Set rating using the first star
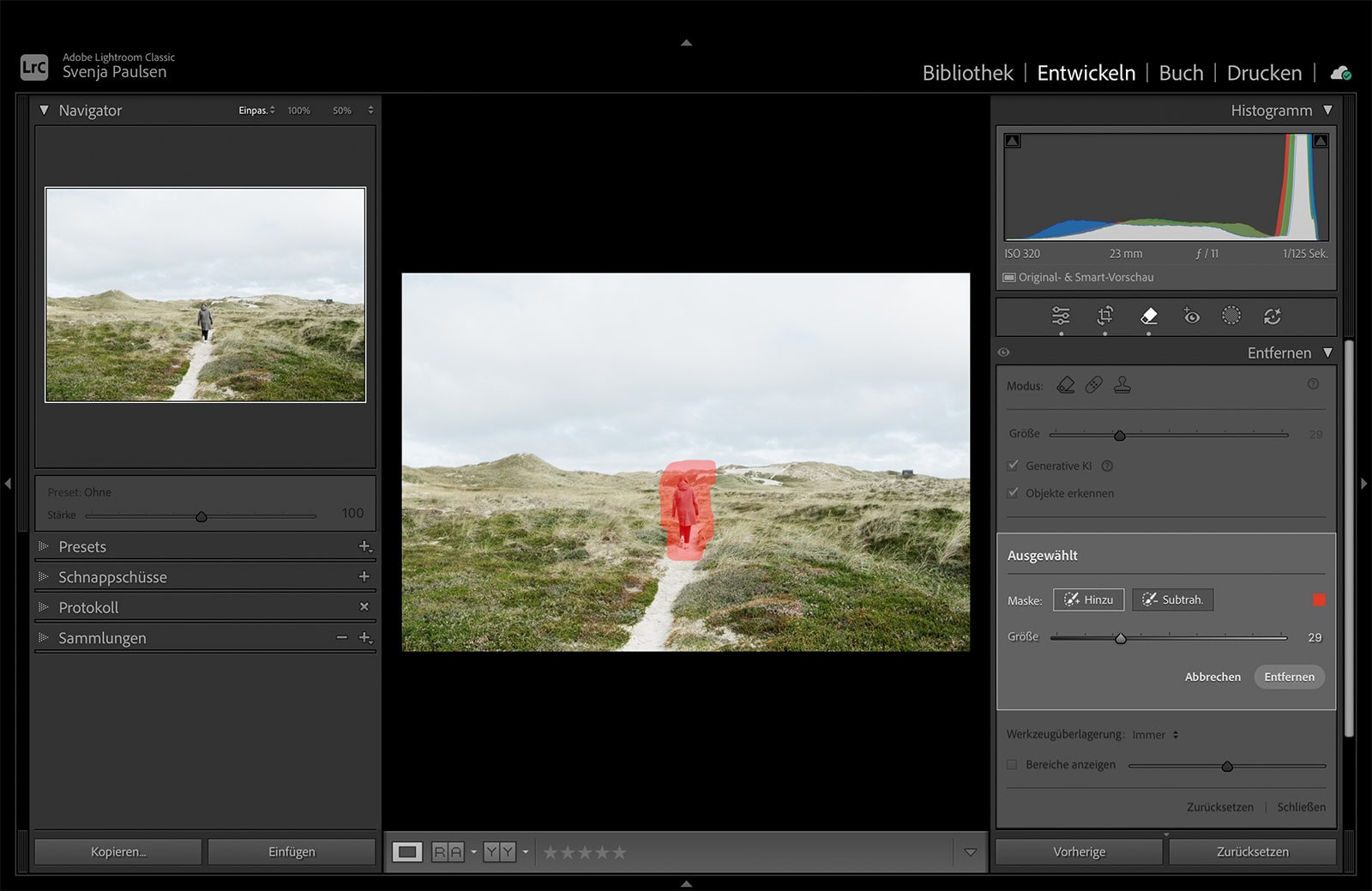 [551, 852]
